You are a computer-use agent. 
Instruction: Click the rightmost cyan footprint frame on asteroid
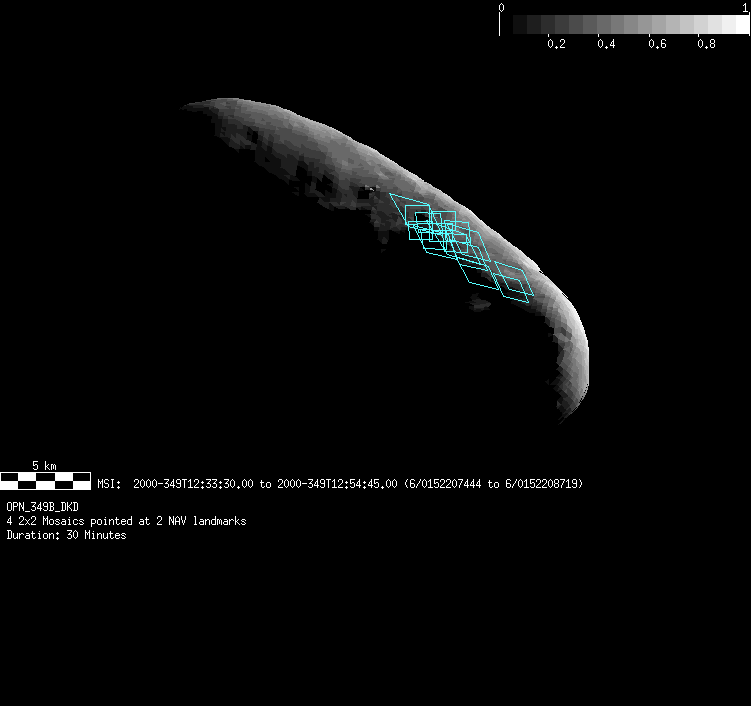pyautogui.click(x=513, y=282)
